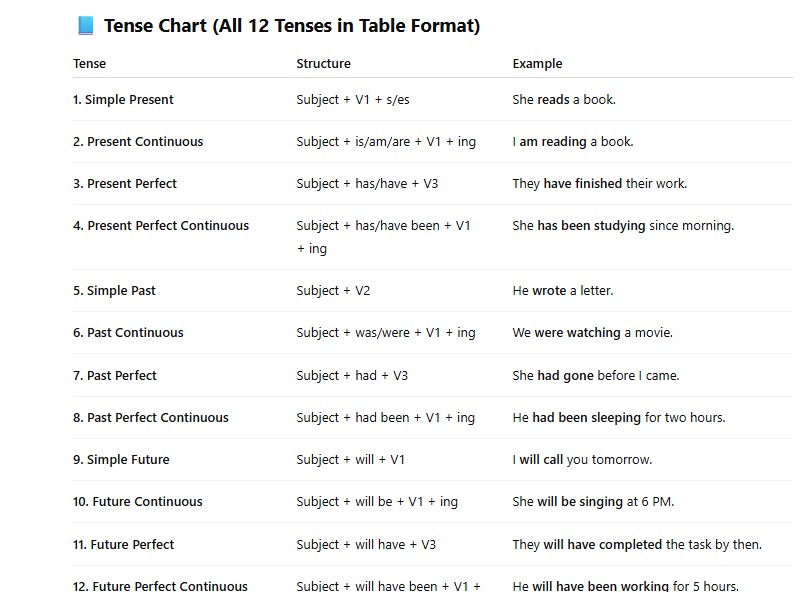
Task: Click the 6. Past Continuous row label
Action: (x=128, y=333)
